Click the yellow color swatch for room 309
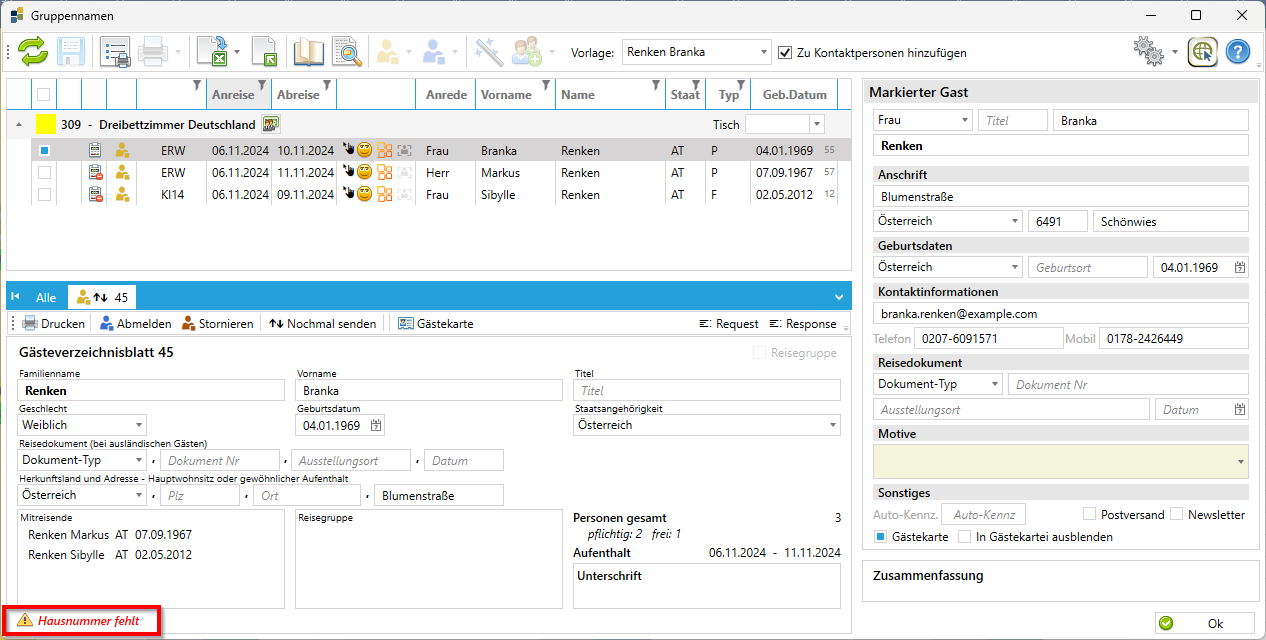Viewport: 1266px width, 640px height. tap(45, 124)
